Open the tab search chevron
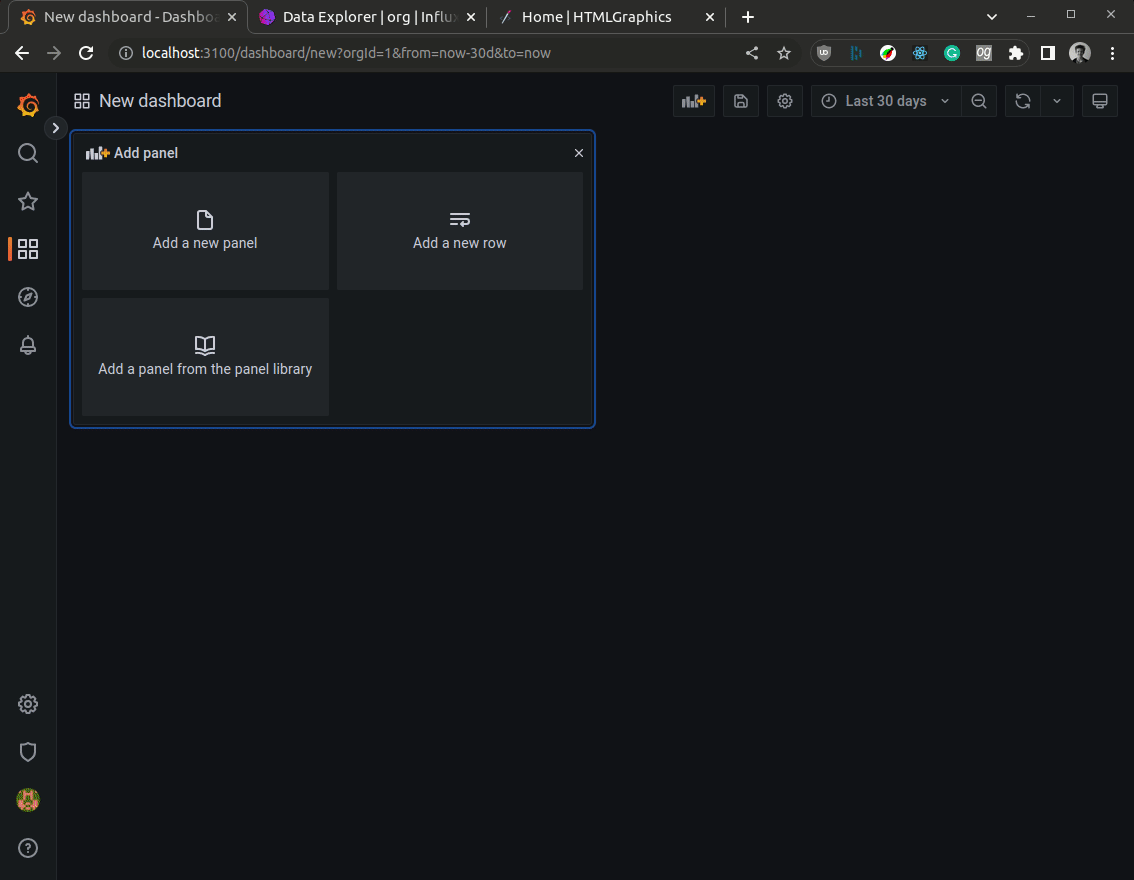The image size is (1134, 880). point(992,17)
